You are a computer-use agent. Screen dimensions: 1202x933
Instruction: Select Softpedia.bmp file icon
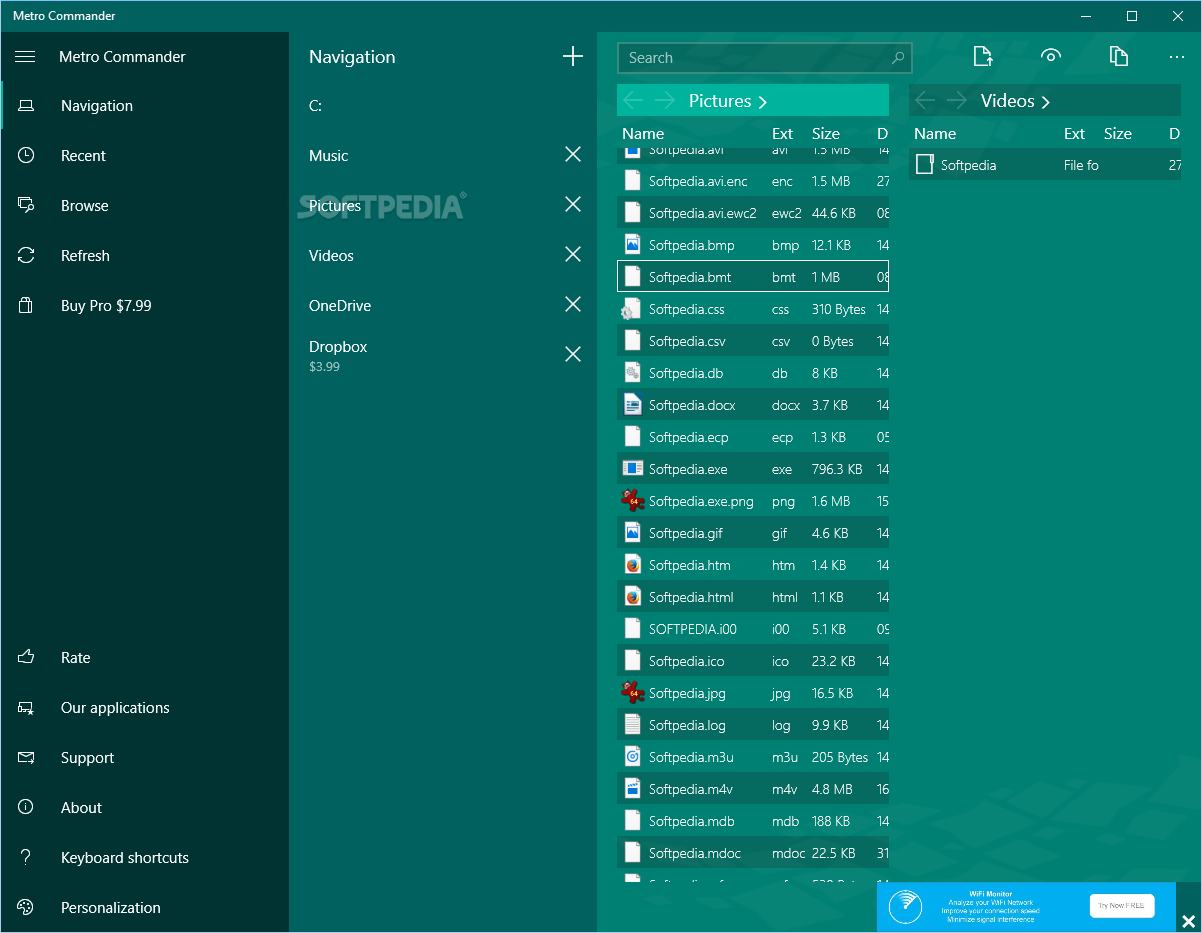coord(632,244)
